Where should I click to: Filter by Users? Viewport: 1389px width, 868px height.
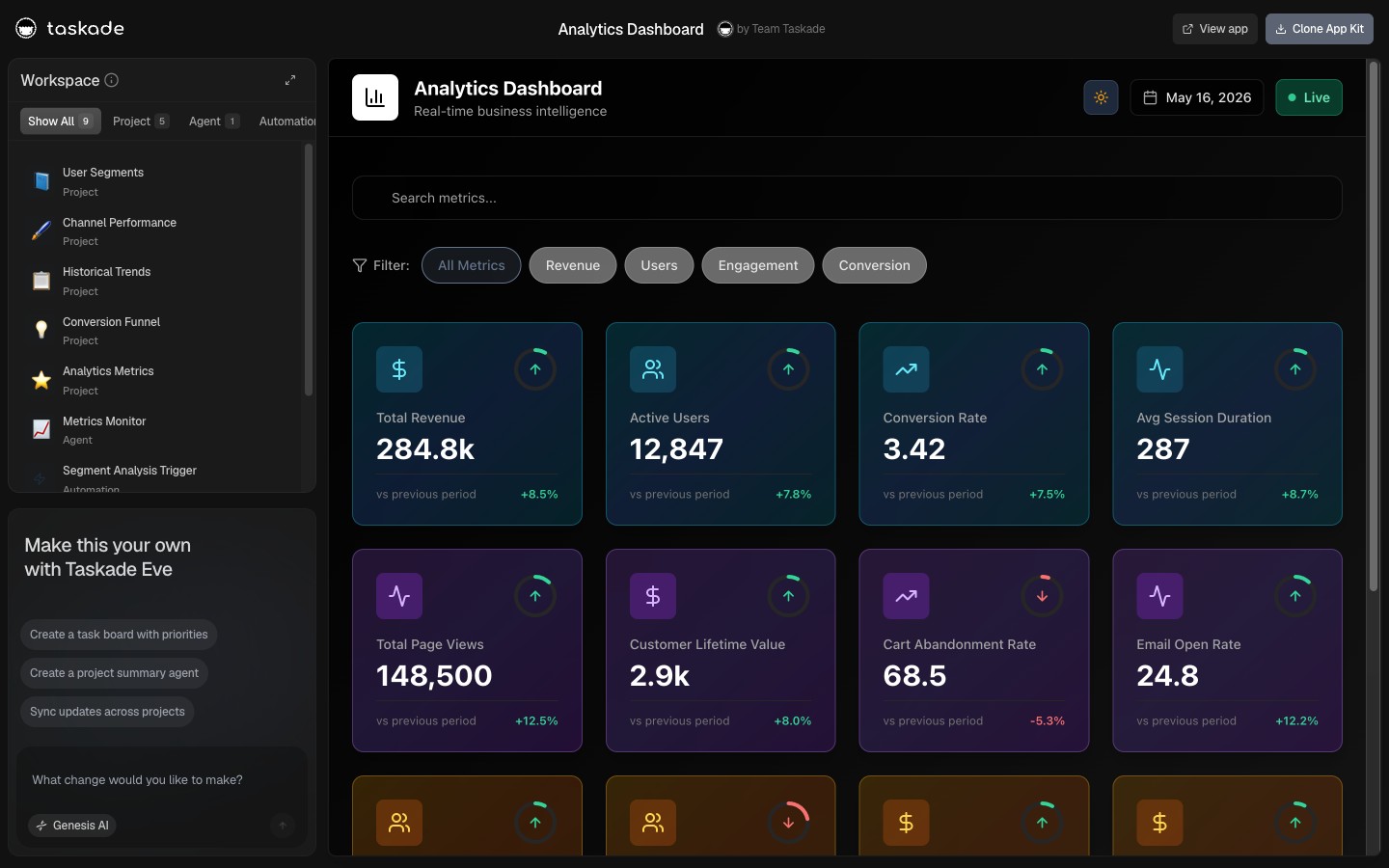660,265
